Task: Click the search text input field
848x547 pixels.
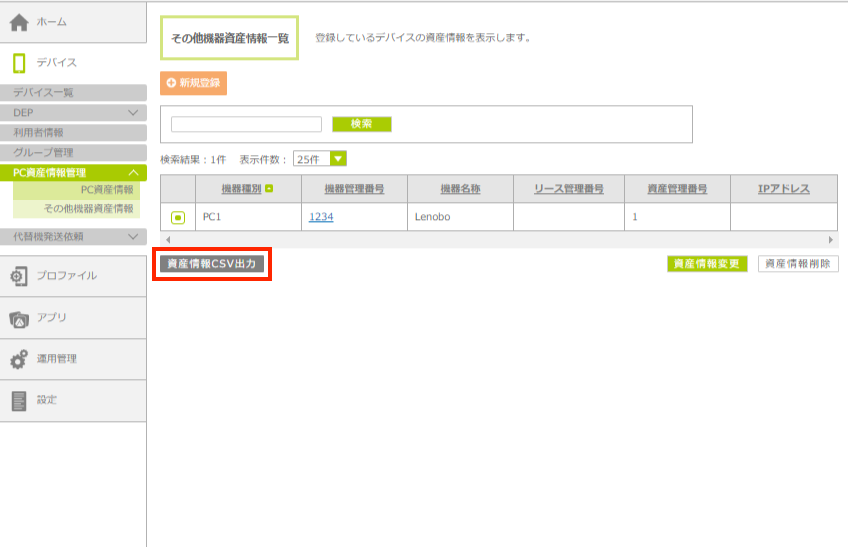Action: pyautogui.click(x=246, y=124)
